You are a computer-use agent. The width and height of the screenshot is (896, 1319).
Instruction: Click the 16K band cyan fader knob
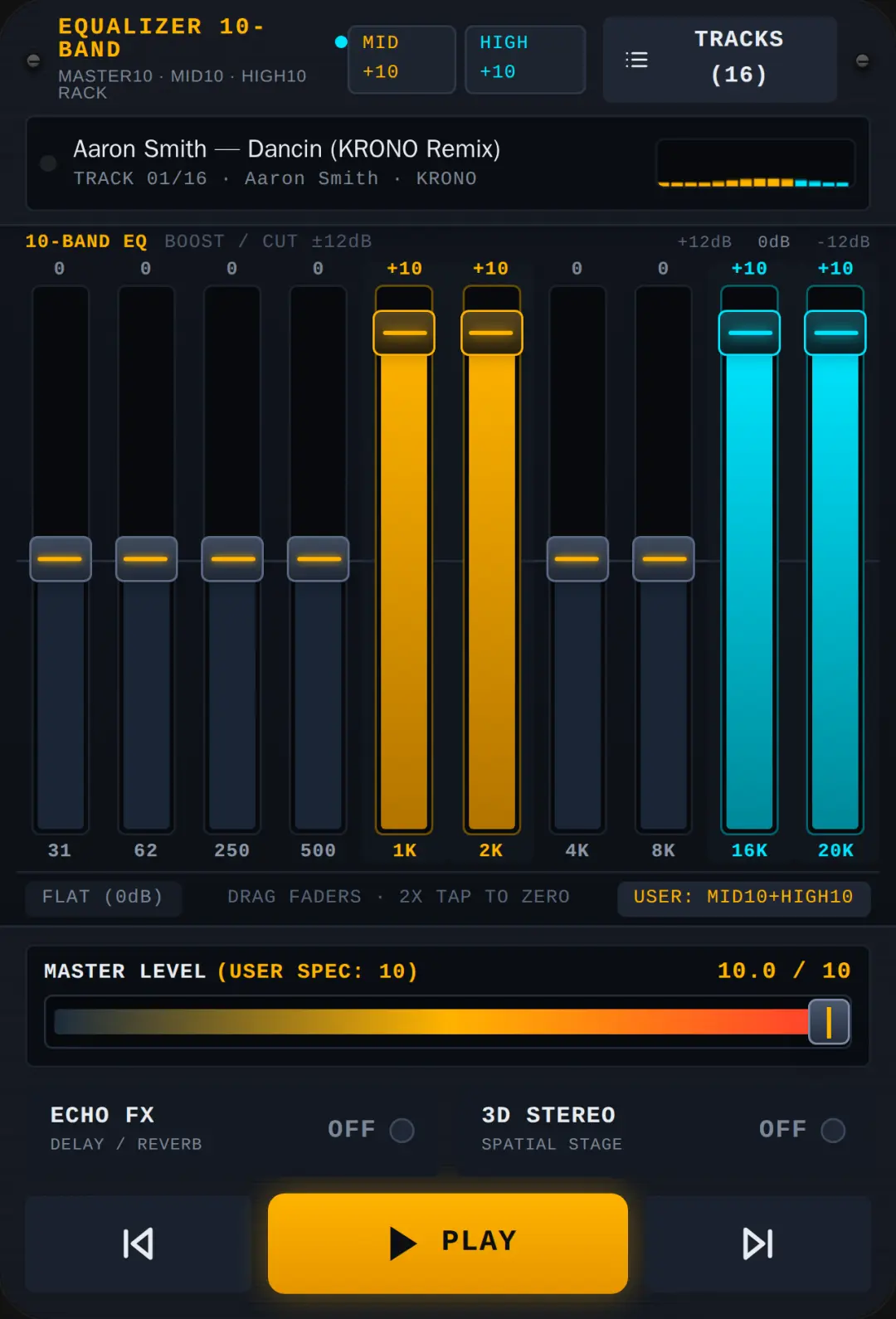pos(749,333)
